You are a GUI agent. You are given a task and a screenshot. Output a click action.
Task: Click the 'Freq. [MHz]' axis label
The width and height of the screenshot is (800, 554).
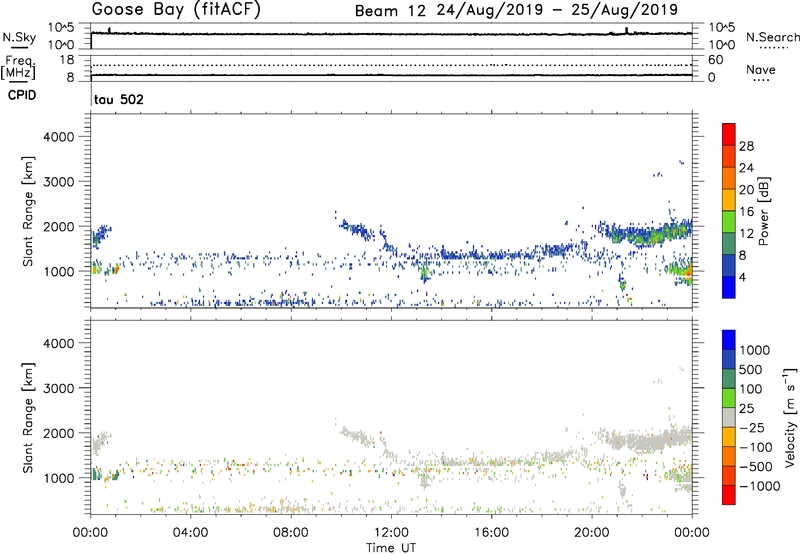click(18, 68)
